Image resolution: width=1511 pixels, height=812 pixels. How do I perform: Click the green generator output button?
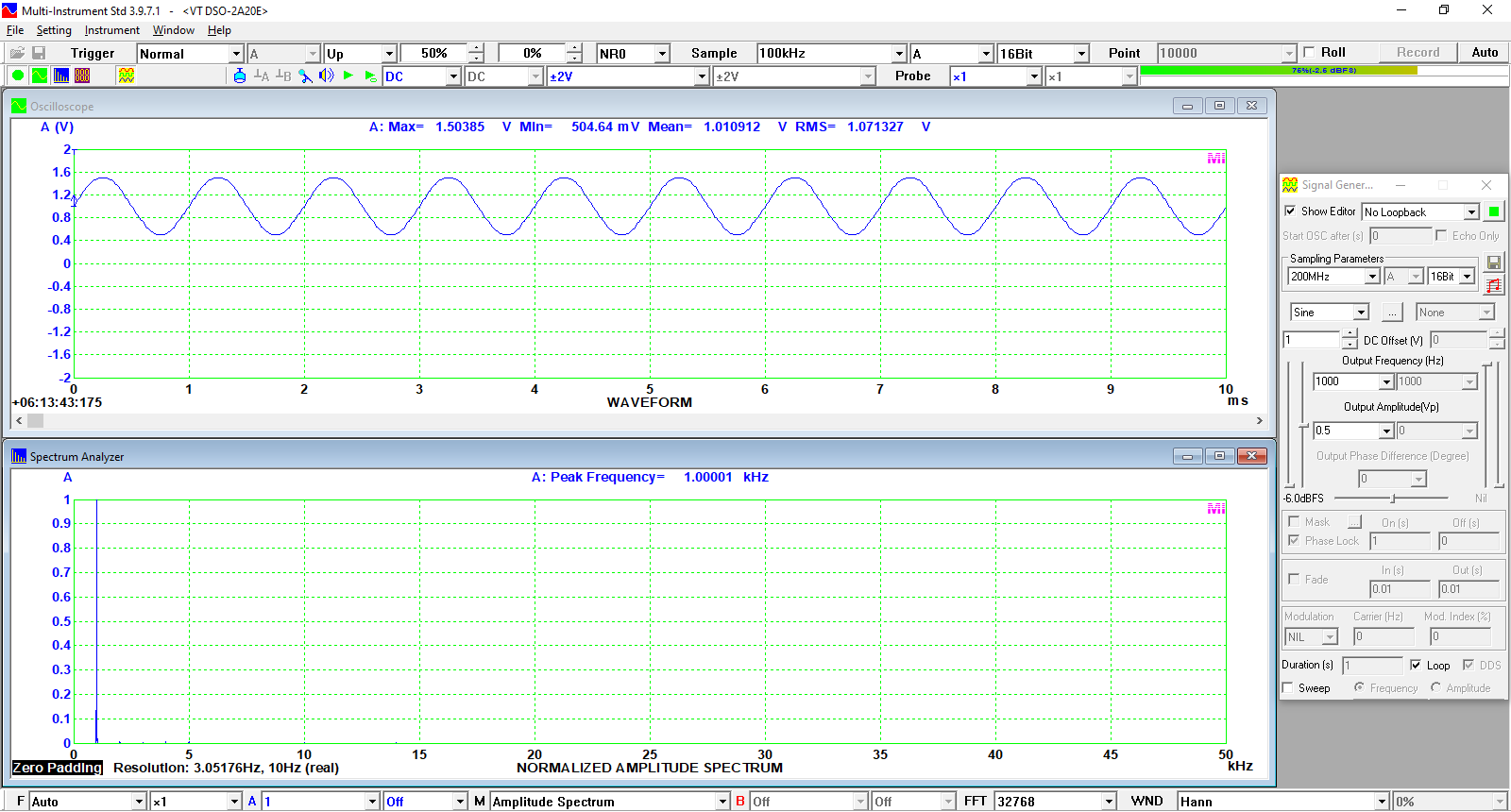1494,211
